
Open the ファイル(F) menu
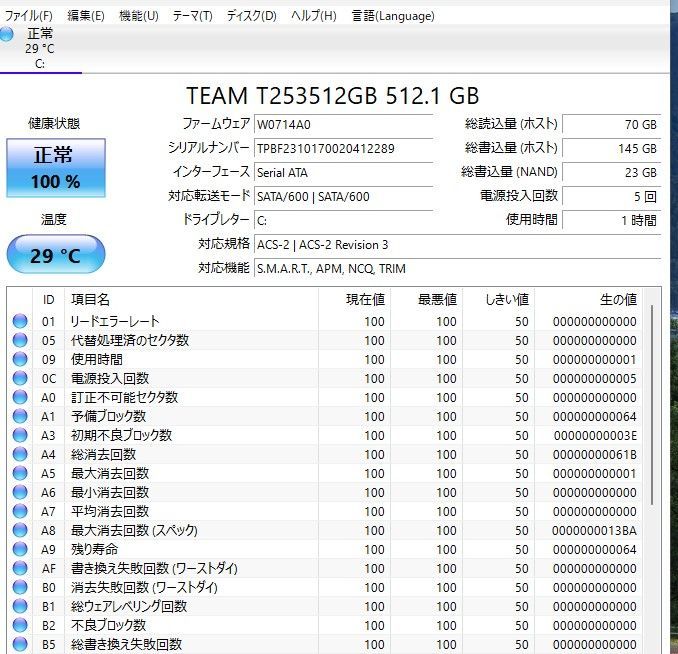29,16
